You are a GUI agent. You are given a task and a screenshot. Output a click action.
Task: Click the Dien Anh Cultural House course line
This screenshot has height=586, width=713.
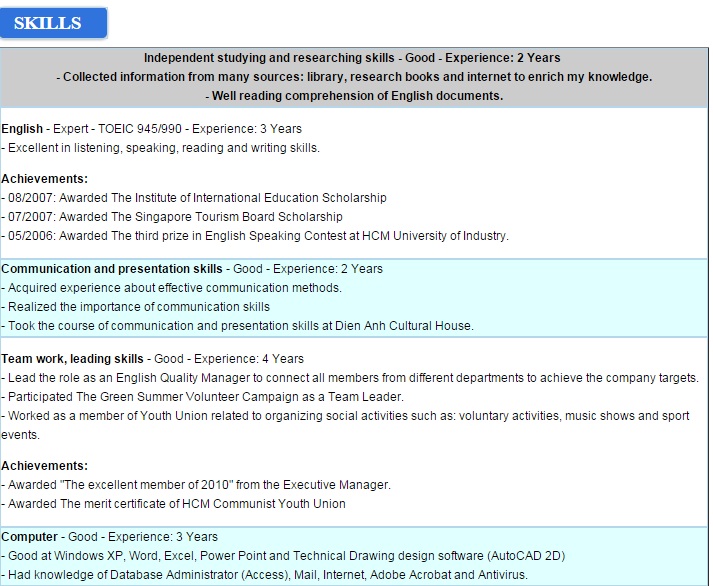click(x=237, y=326)
